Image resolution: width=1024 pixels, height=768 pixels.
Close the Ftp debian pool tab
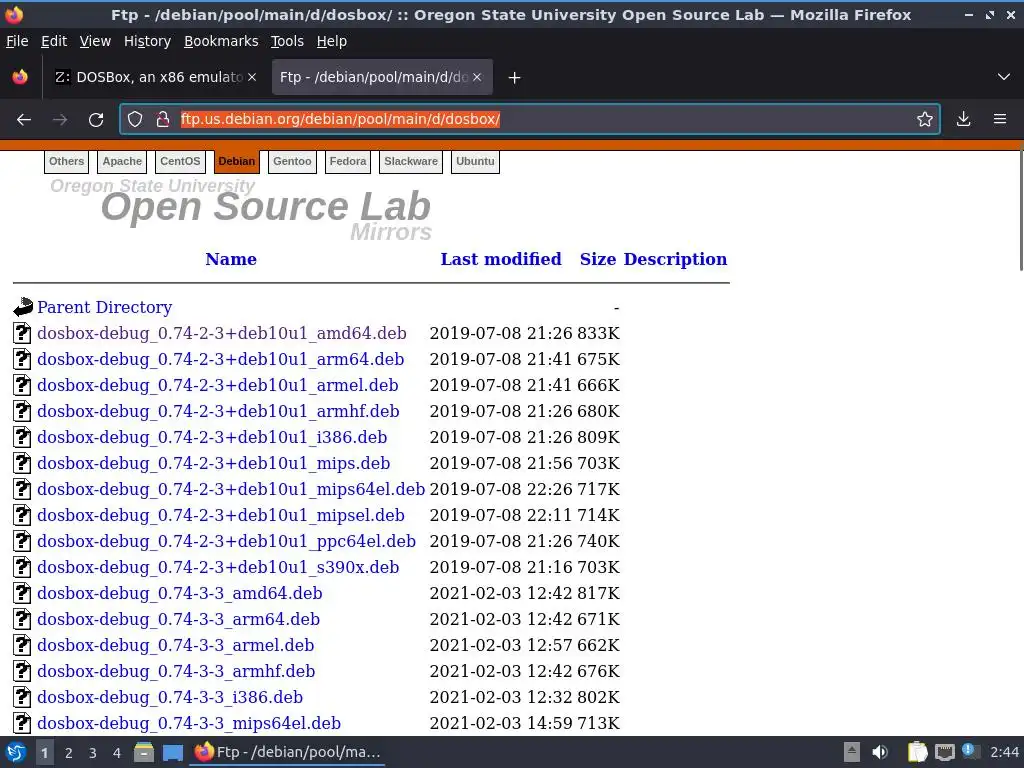[x=477, y=77]
